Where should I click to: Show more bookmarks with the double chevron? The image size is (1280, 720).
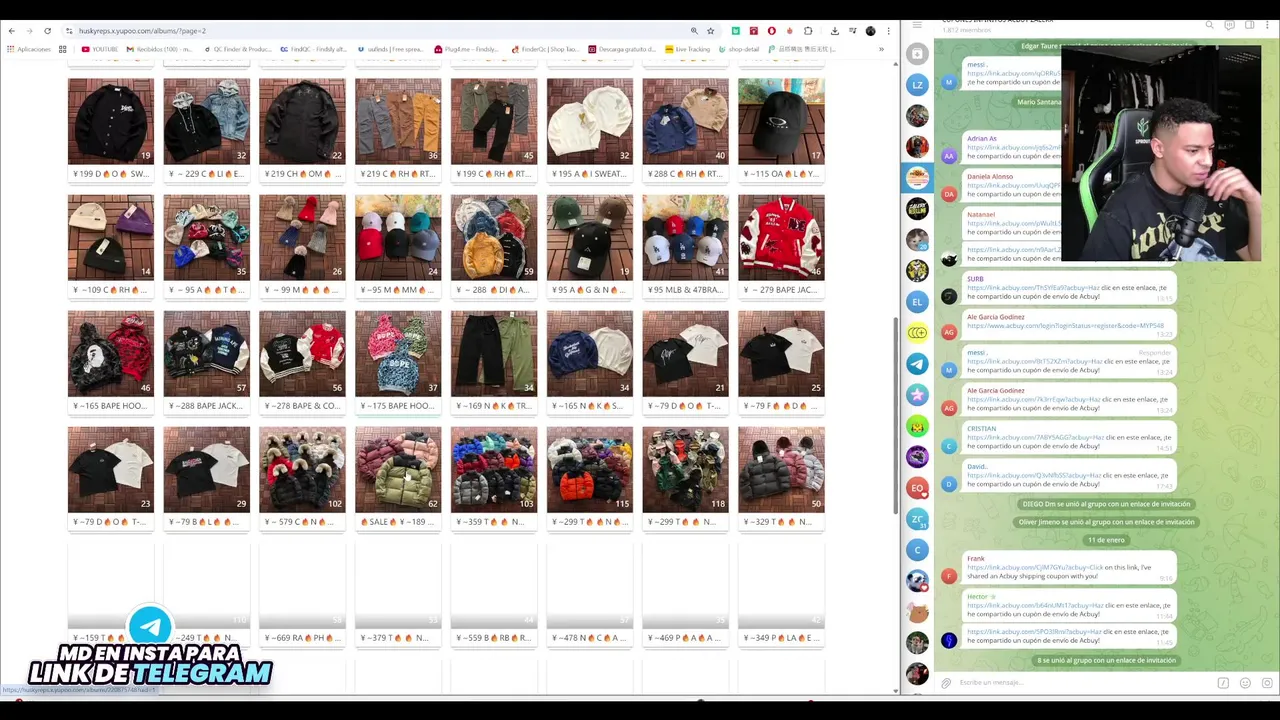coord(881,49)
